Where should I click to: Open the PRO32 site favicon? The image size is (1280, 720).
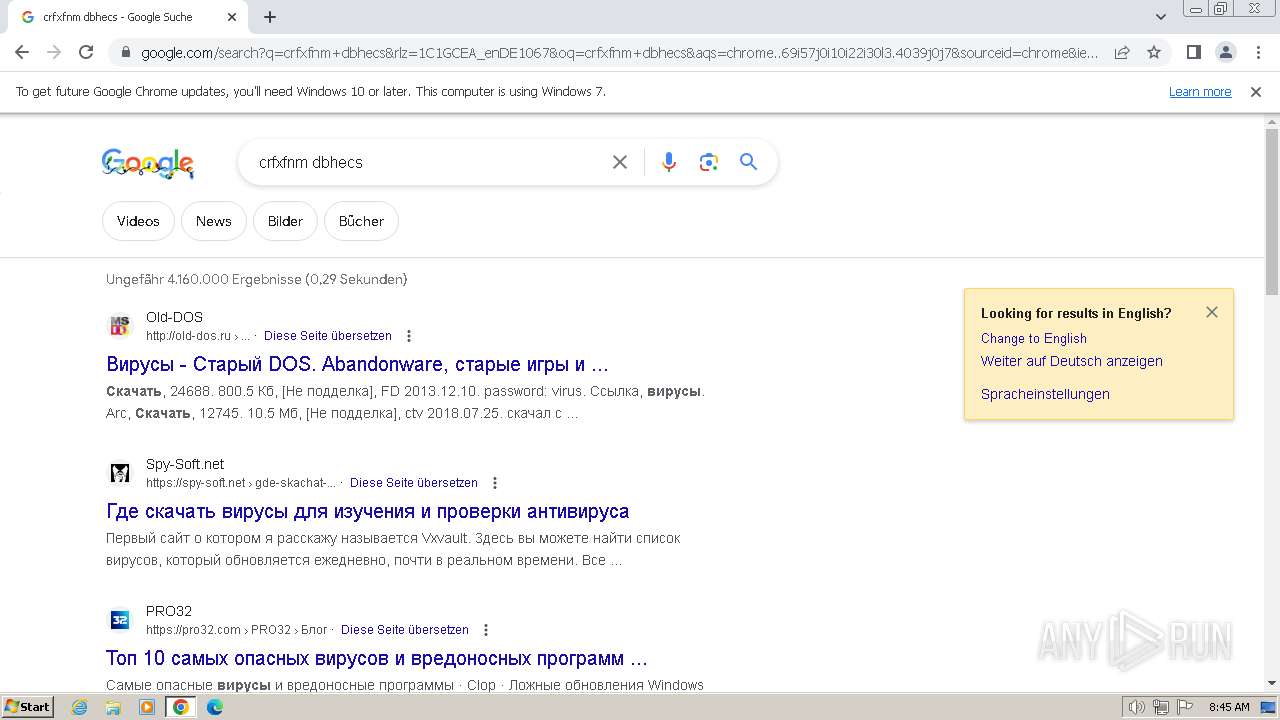[120, 620]
